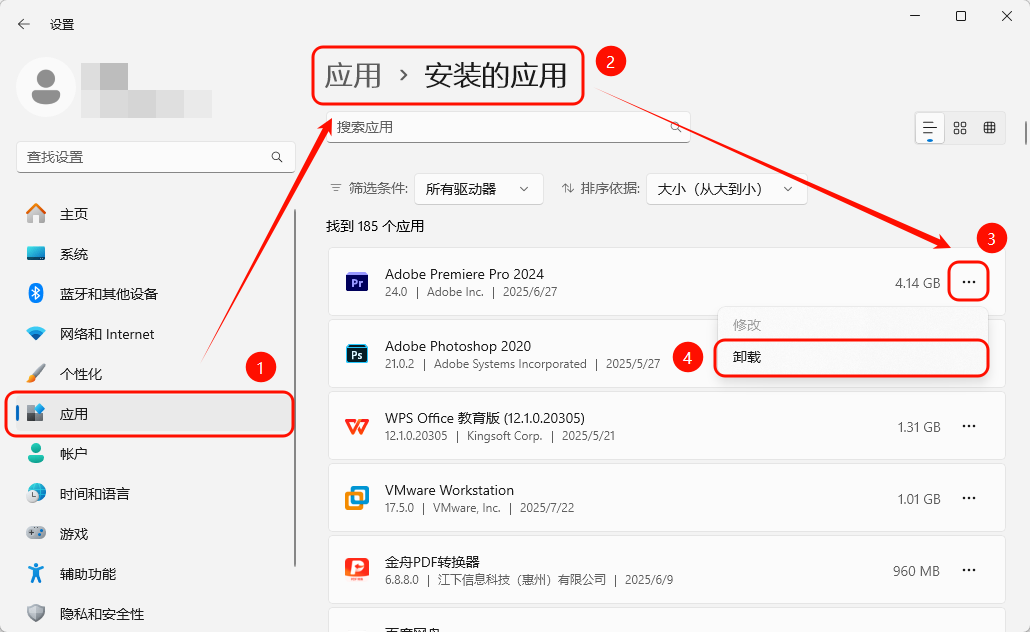The height and width of the screenshot is (632, 1030).
Task: Select 金舟PDF转换器 title text
Action: click(x=432, y=562)
